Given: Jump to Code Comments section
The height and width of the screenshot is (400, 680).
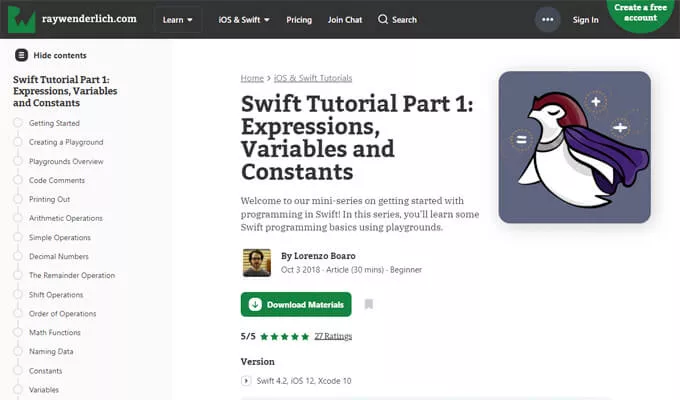Looking at the screenshot, I should click(x=57, y=180).
